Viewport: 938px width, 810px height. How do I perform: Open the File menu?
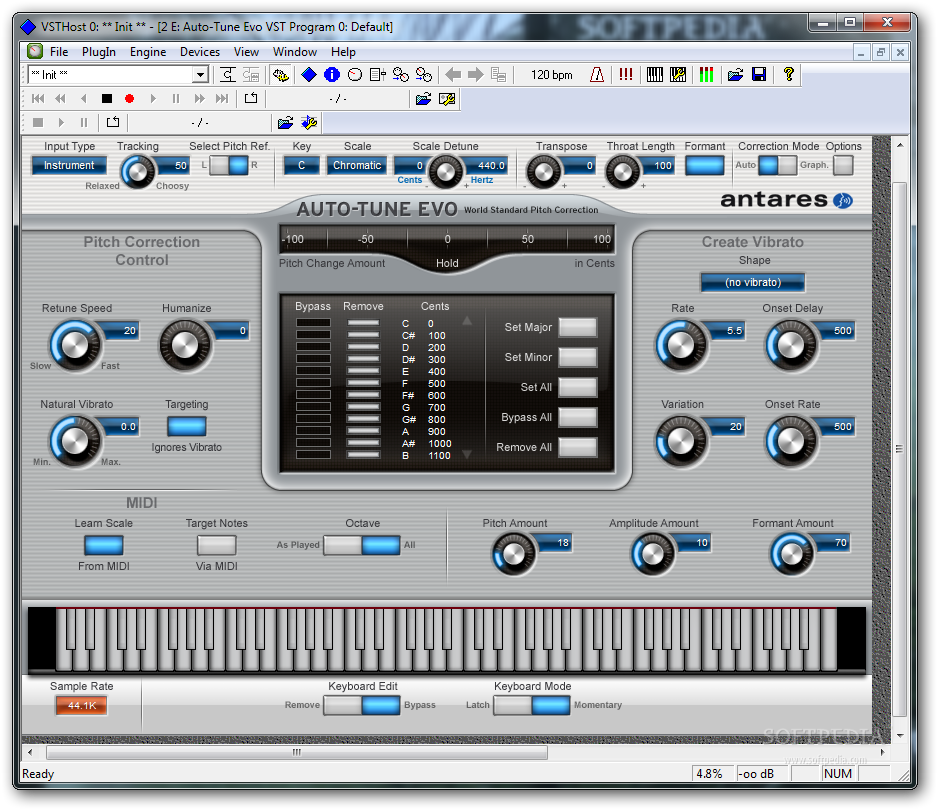pyautogui.click(x=59, y=52)
